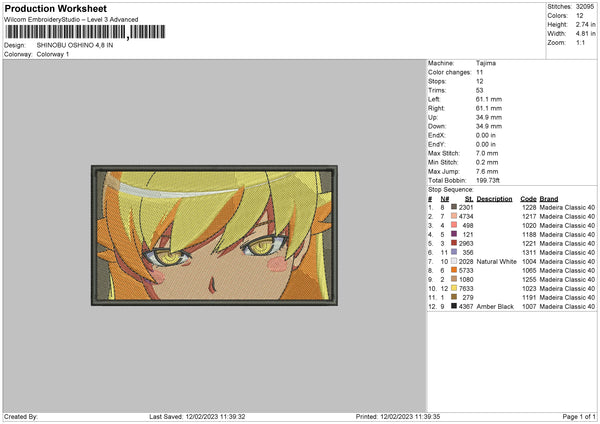Click the Width value "4.81 in"
This screenshot has height=424, width=600.
(585, 34)
